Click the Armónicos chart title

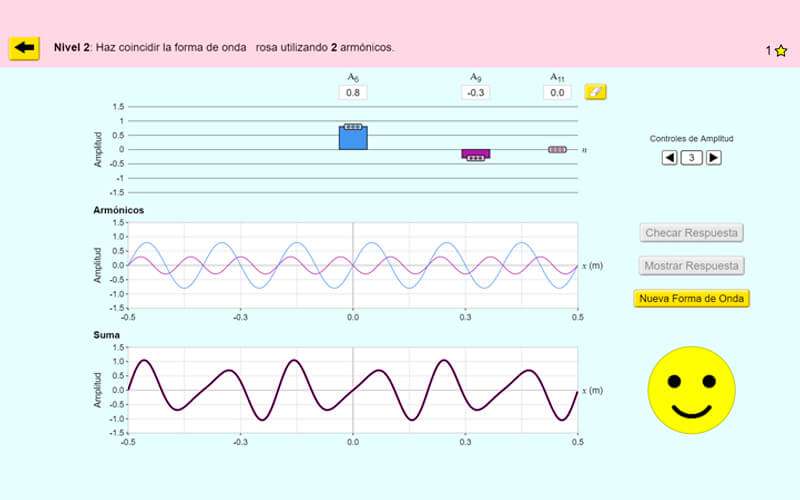click(x=118, y=210)
